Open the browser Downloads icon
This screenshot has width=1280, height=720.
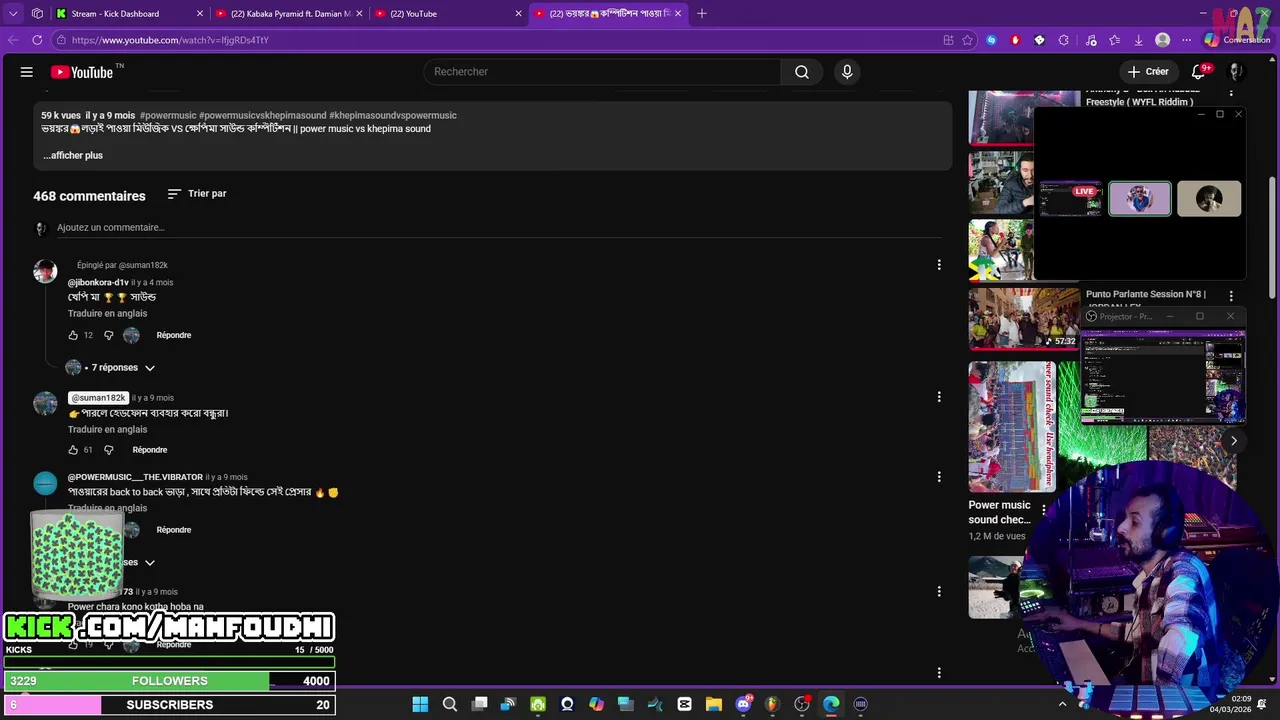(x=1138, y=40)
